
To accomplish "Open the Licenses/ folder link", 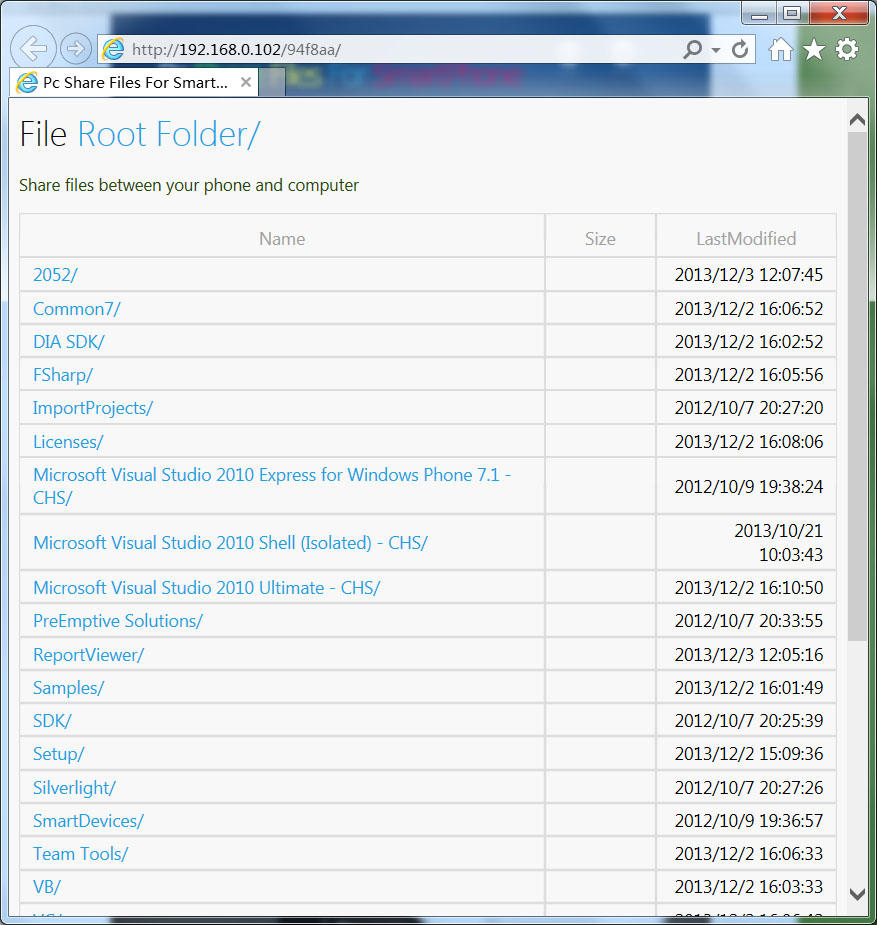I will click(68, 442).
